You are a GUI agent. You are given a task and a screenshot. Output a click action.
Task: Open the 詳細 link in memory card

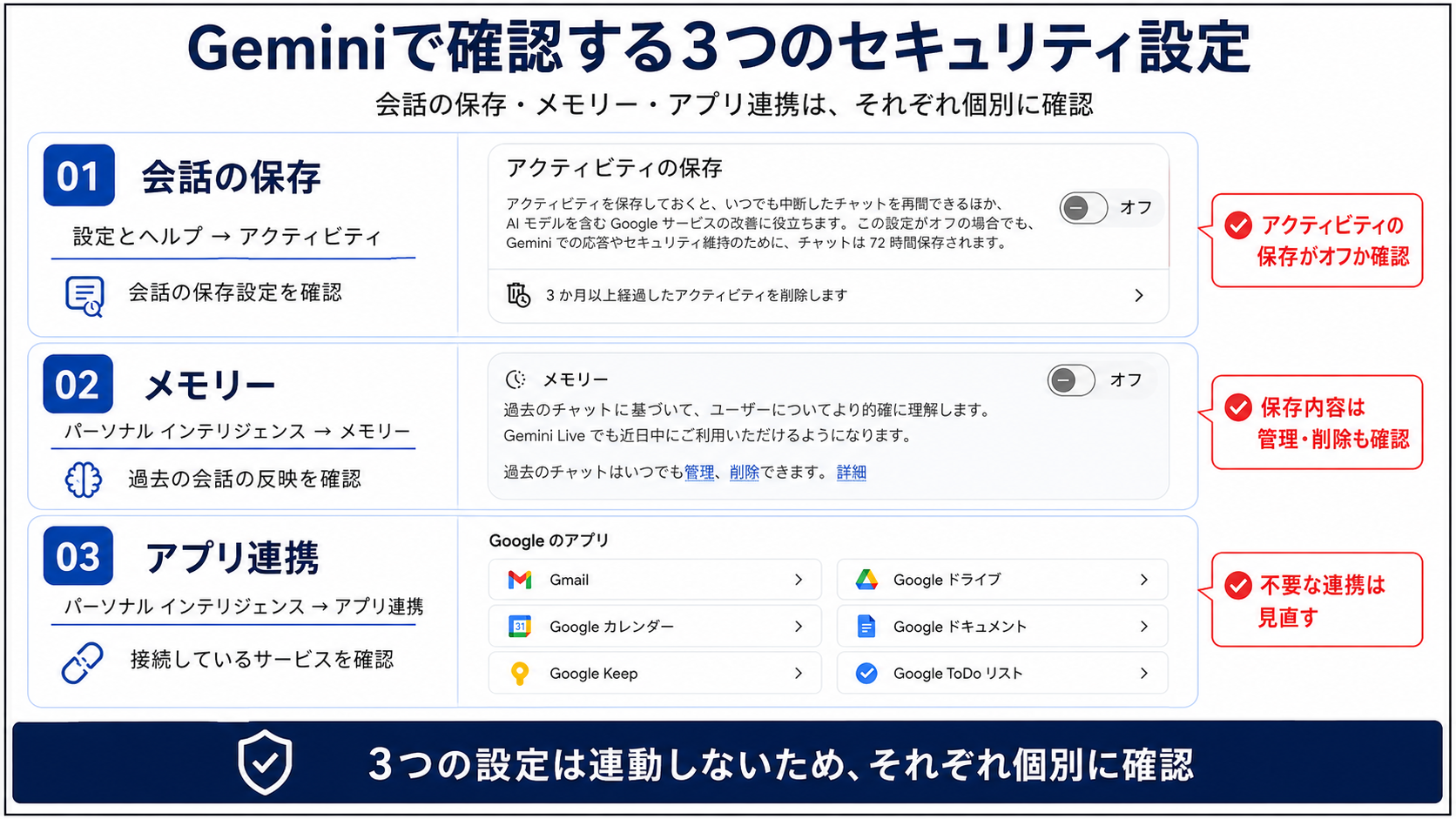point(852,473)
